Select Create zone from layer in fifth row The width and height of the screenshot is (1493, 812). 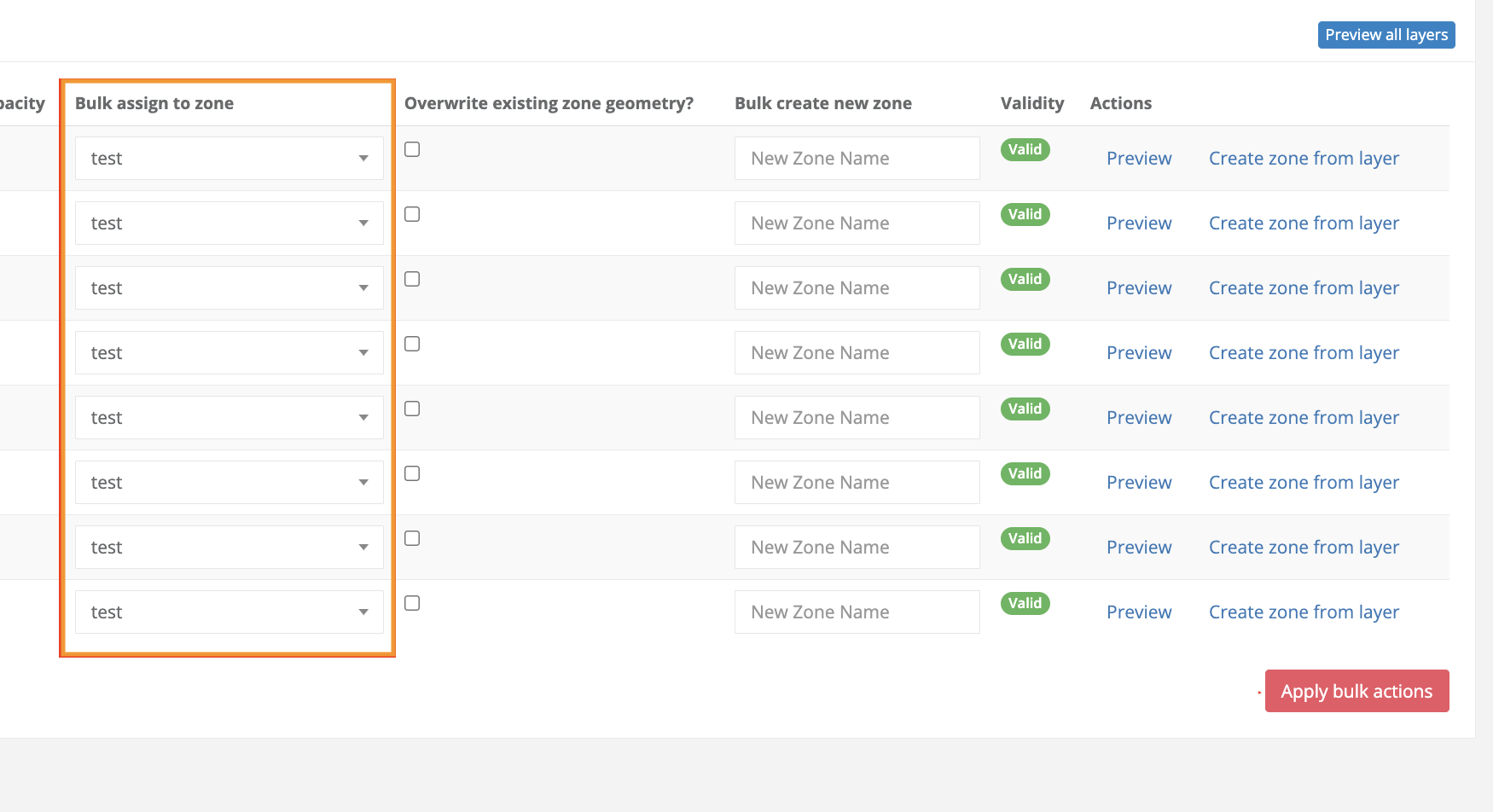tap(1304, 418)
